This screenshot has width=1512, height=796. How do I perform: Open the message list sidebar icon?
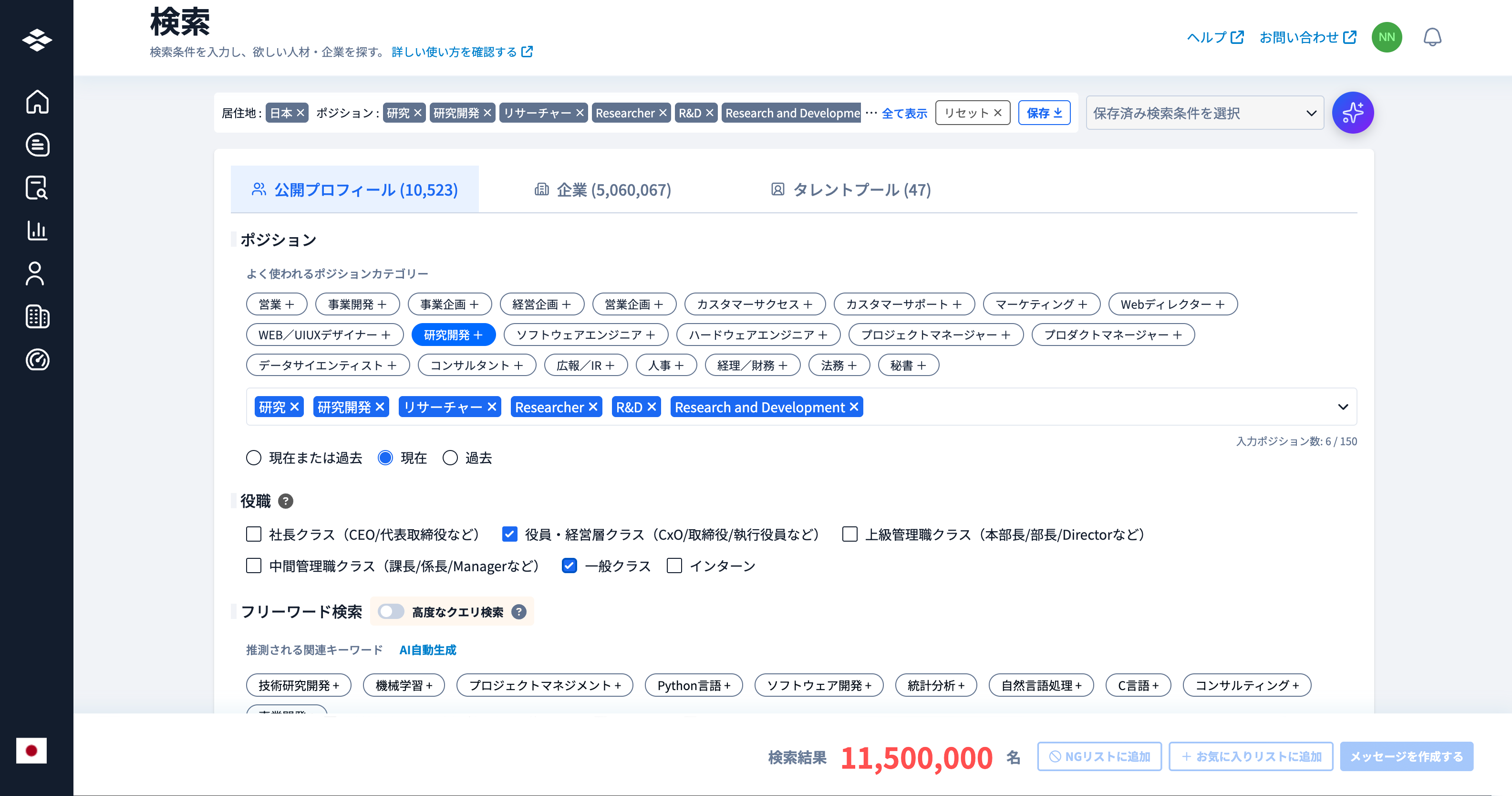(x=37, y=145)
